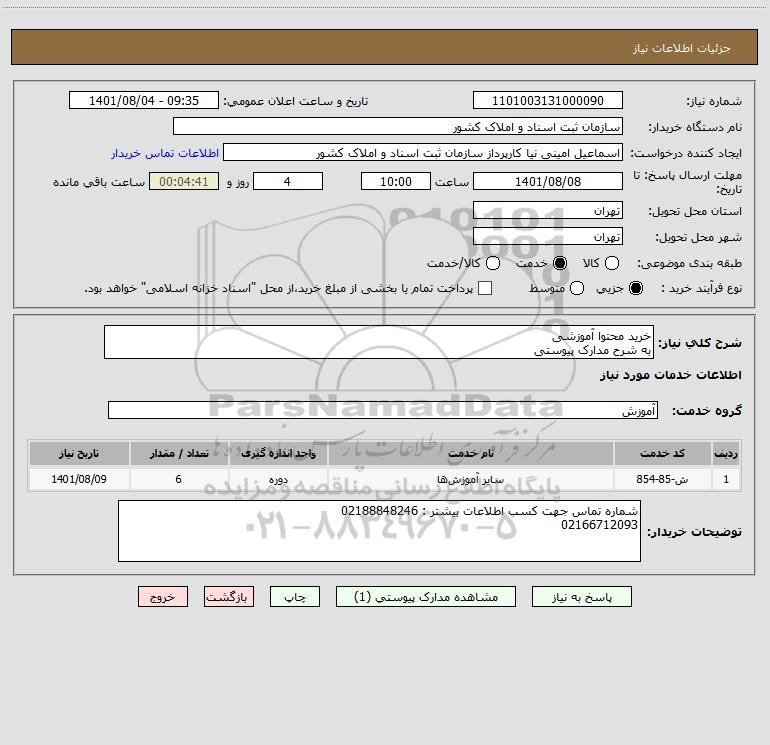Screen dimensions: 770x745
Task: Click the announcement date field 1401/08/04 - 09:35
Action: (x=144, y=100)
